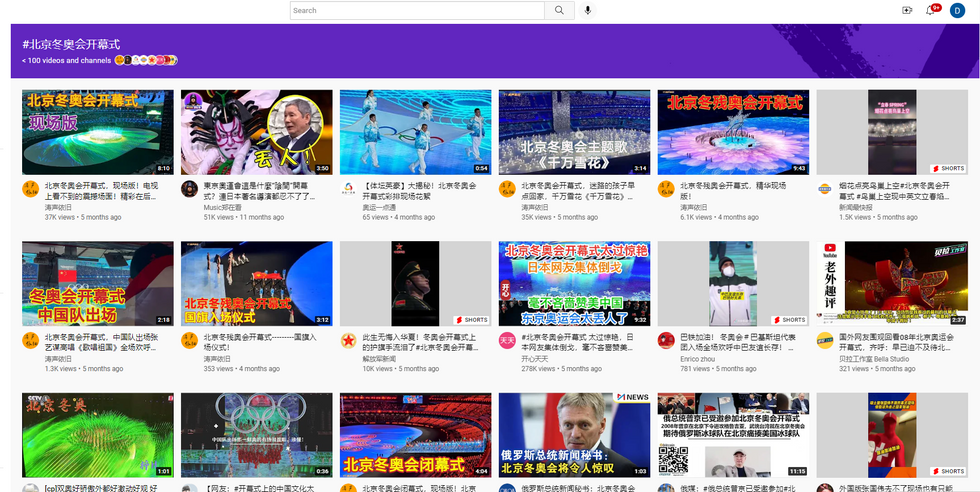980x492 pixels.
Task: Open title 北京冬残奥会开幕式，精华现场版
Action: 733,191
